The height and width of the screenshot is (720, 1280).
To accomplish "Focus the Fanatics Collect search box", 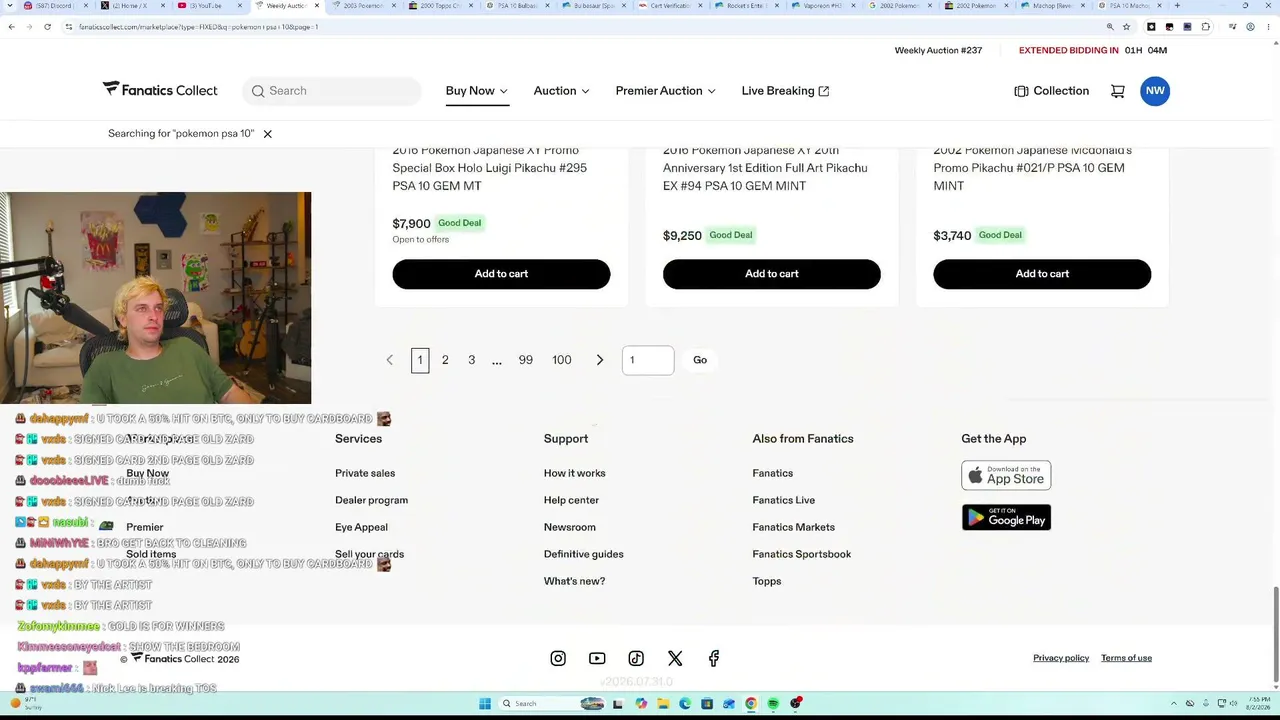I will 332,91.
